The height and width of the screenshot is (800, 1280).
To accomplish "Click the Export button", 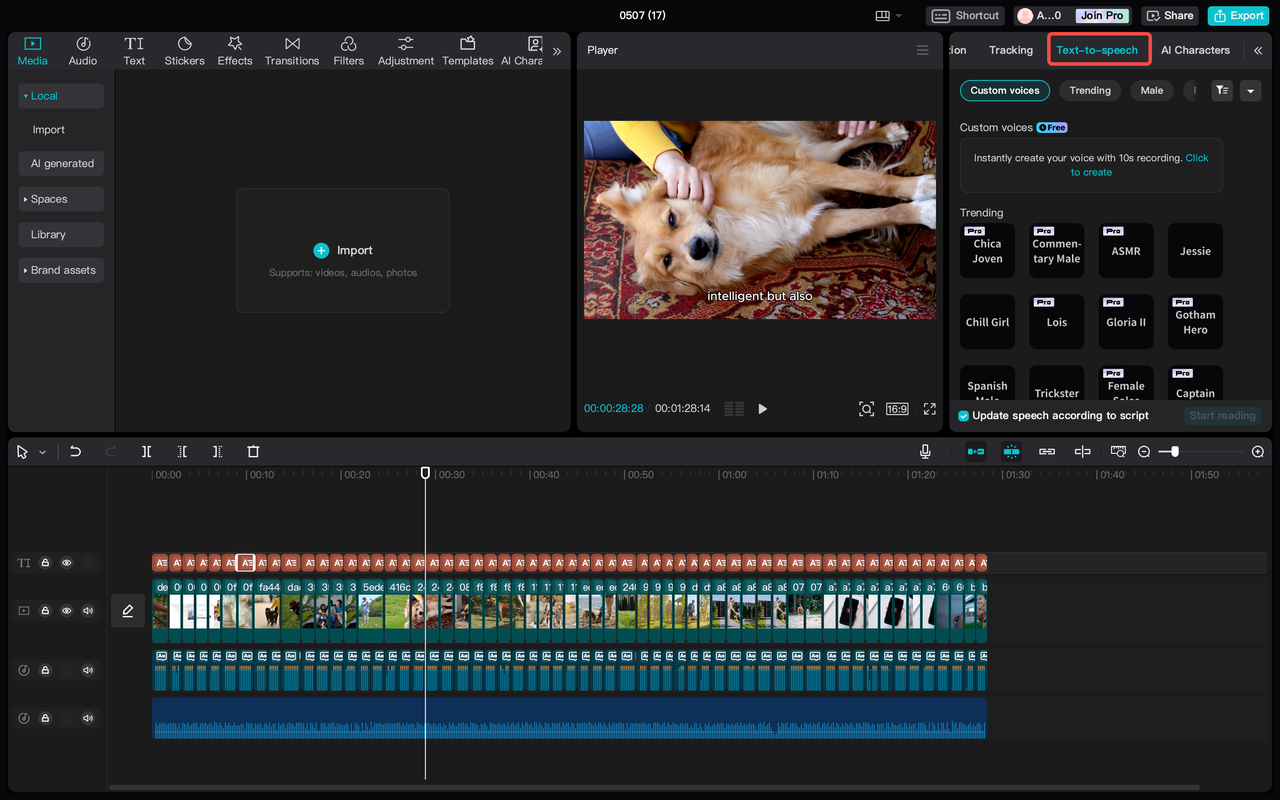I will point(1238,16).
